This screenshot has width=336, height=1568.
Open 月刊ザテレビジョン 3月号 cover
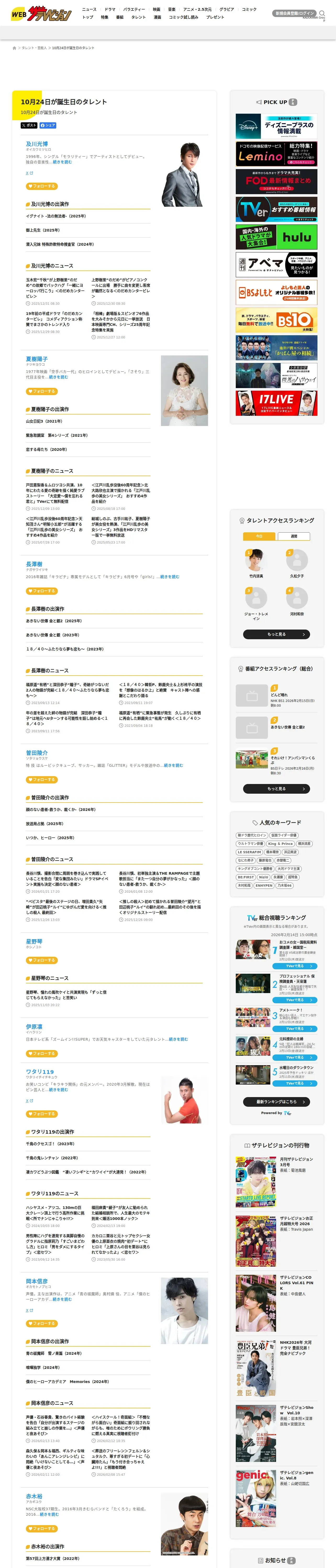(x=256, y=1181)
